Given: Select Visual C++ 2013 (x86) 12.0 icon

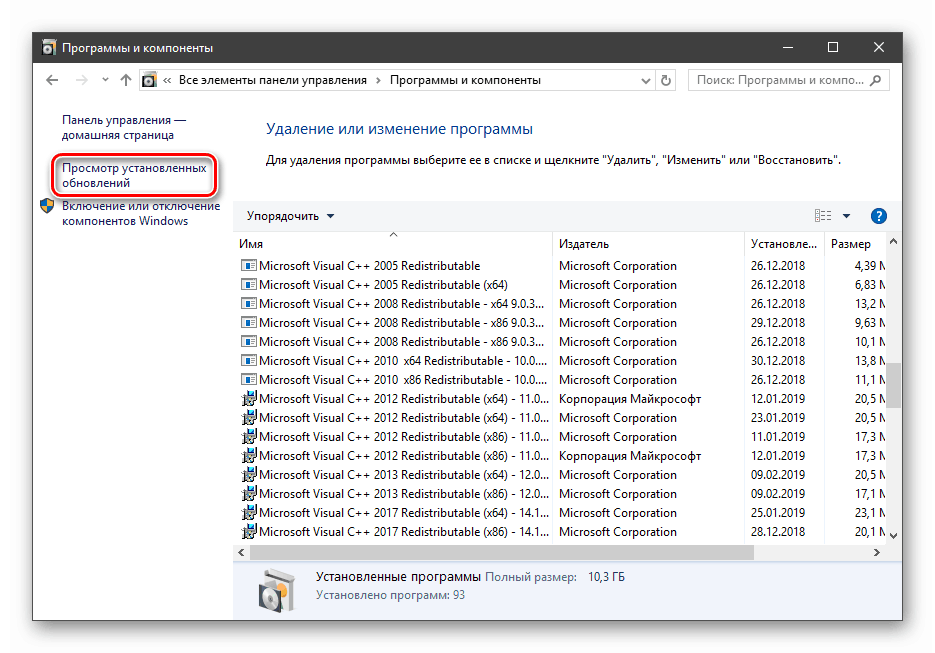Looking at the screenshot, I should pos(249,494).
